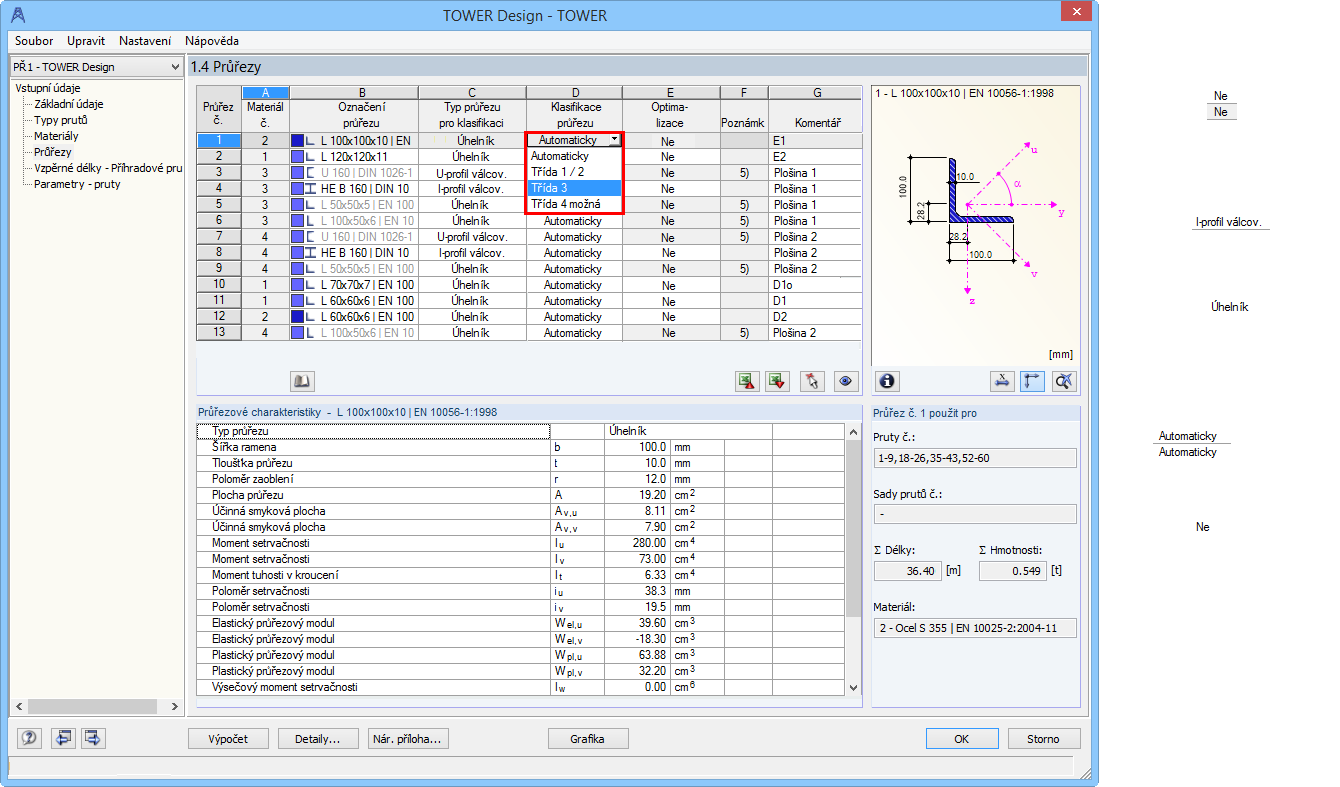Select Průřezy tree item
Image resolution: width=1340 pixels, height=787 pixels.
click(53, 152)
